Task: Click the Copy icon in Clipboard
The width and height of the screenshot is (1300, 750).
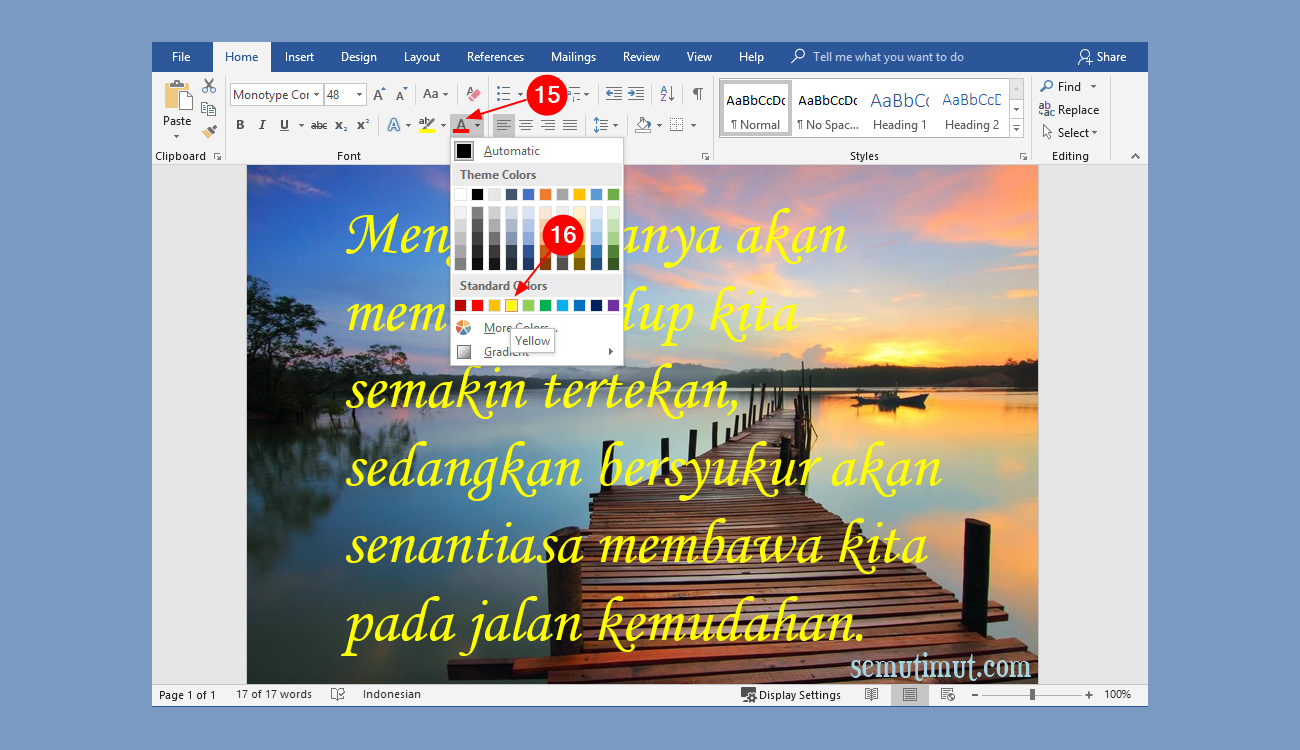Action: click(x=209, y=109)
